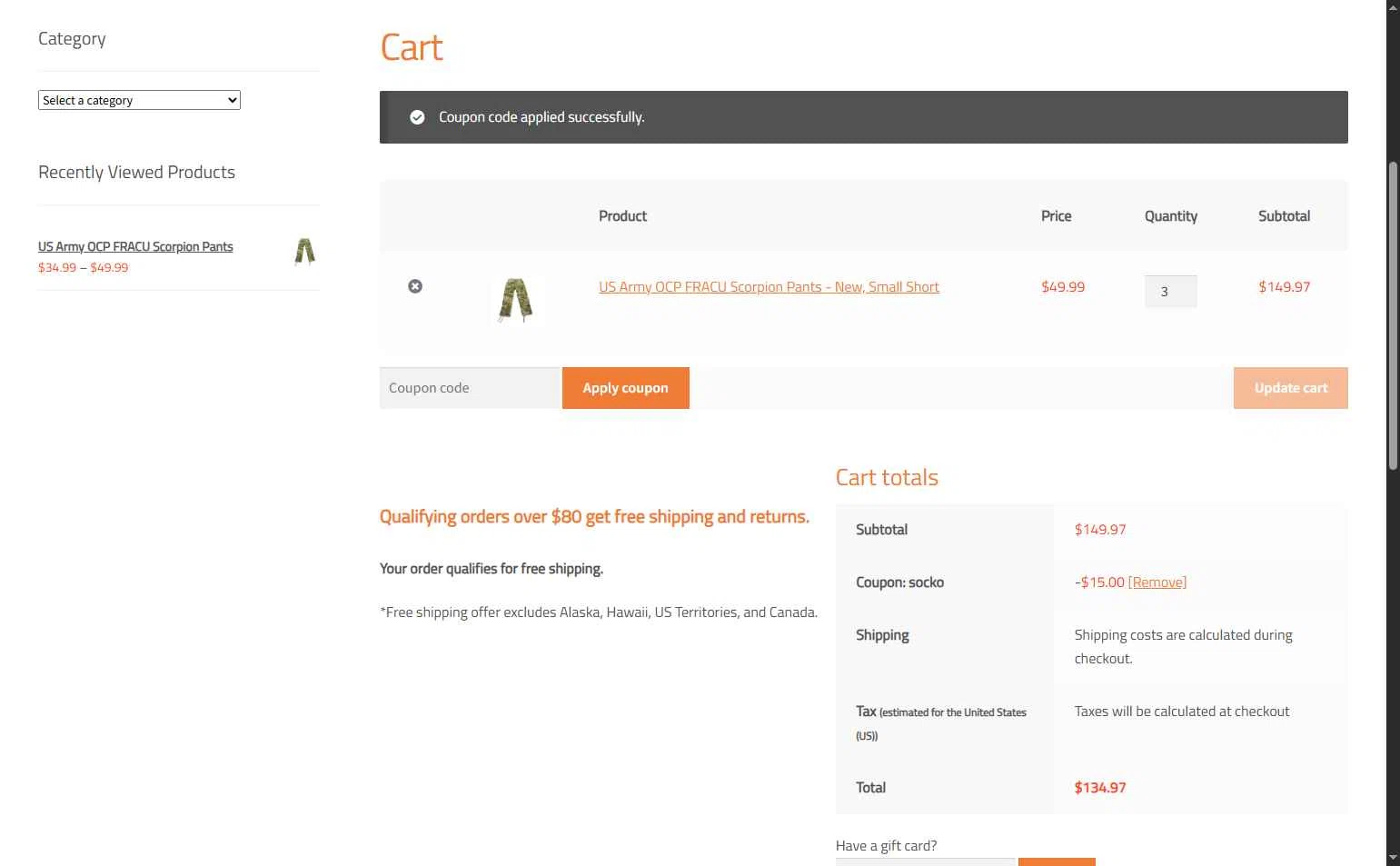Click the 'Category' sidebar heading

(72, 39)
